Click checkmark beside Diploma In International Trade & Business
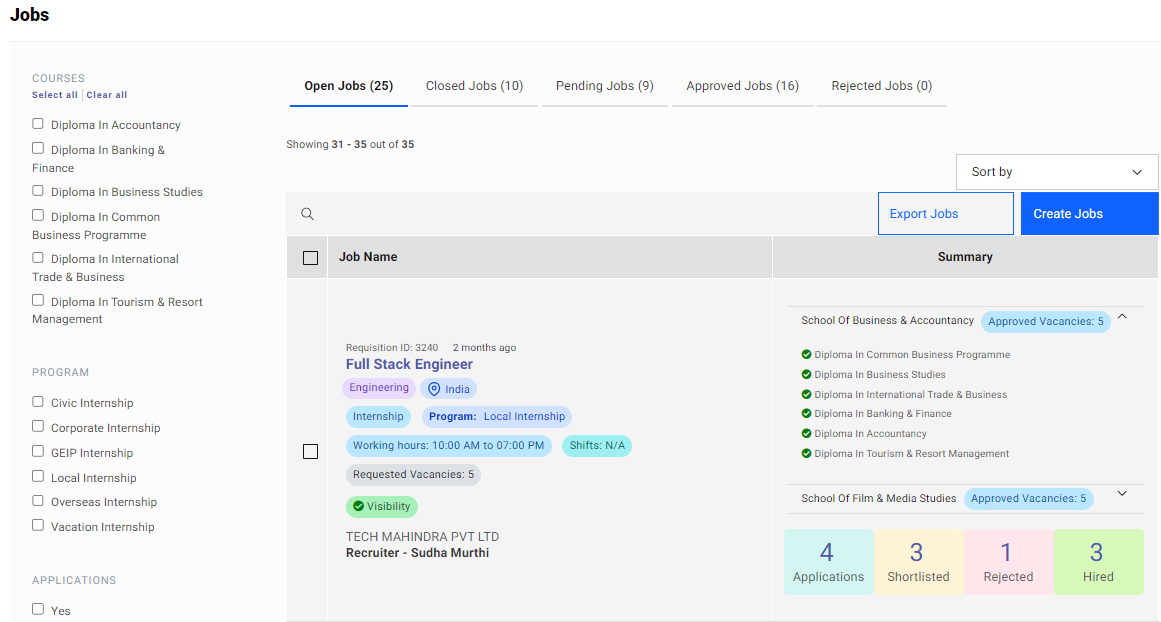1161x622 pixels. [x=807, y=394]
